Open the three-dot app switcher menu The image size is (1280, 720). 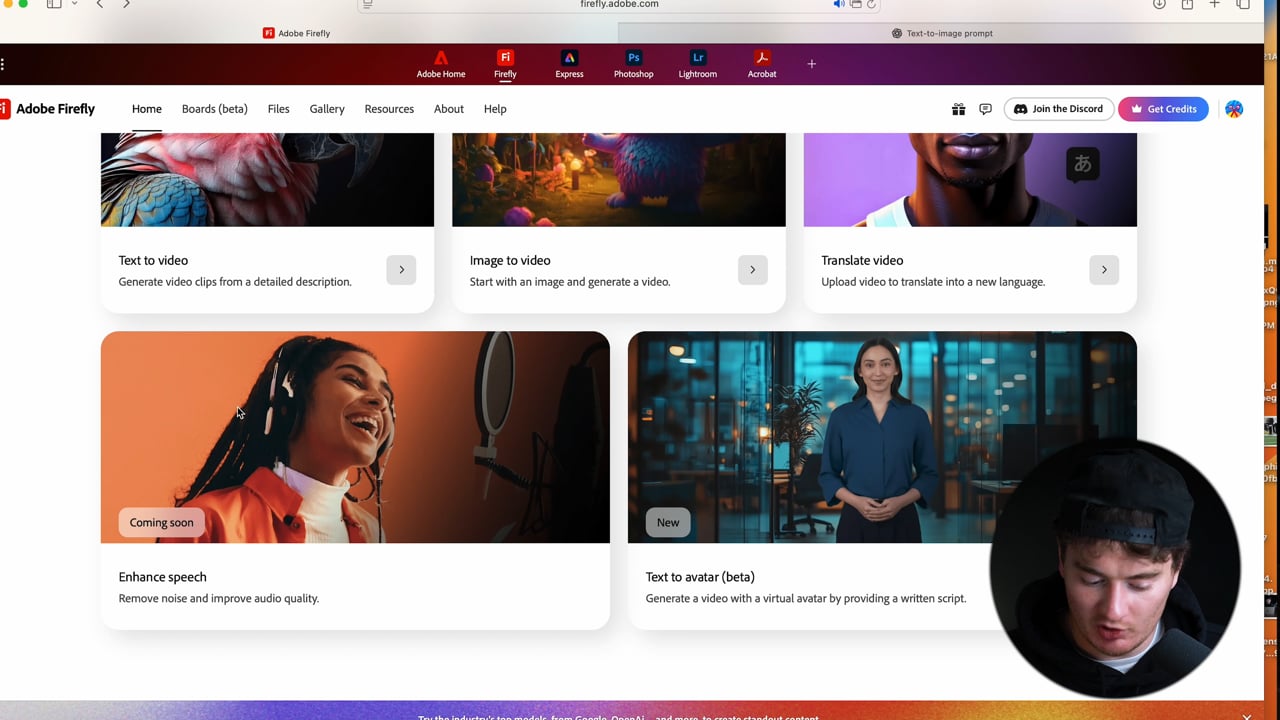coord(3,64)
